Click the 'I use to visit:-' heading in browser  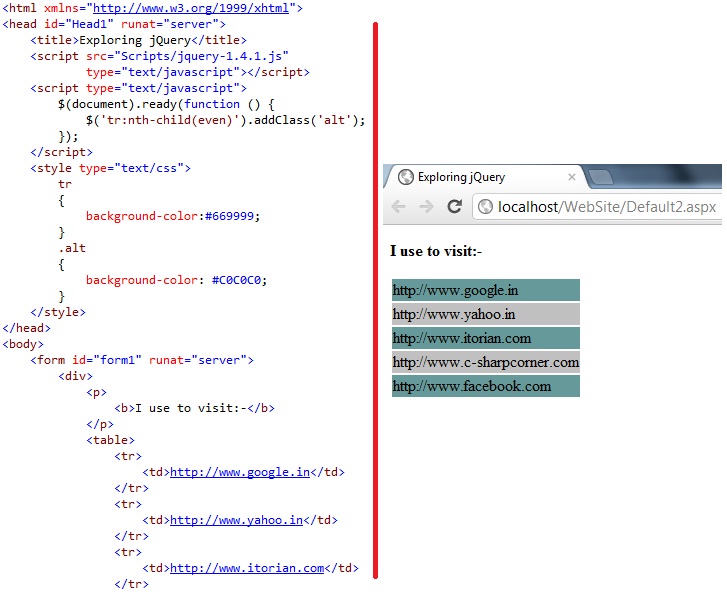436,251
